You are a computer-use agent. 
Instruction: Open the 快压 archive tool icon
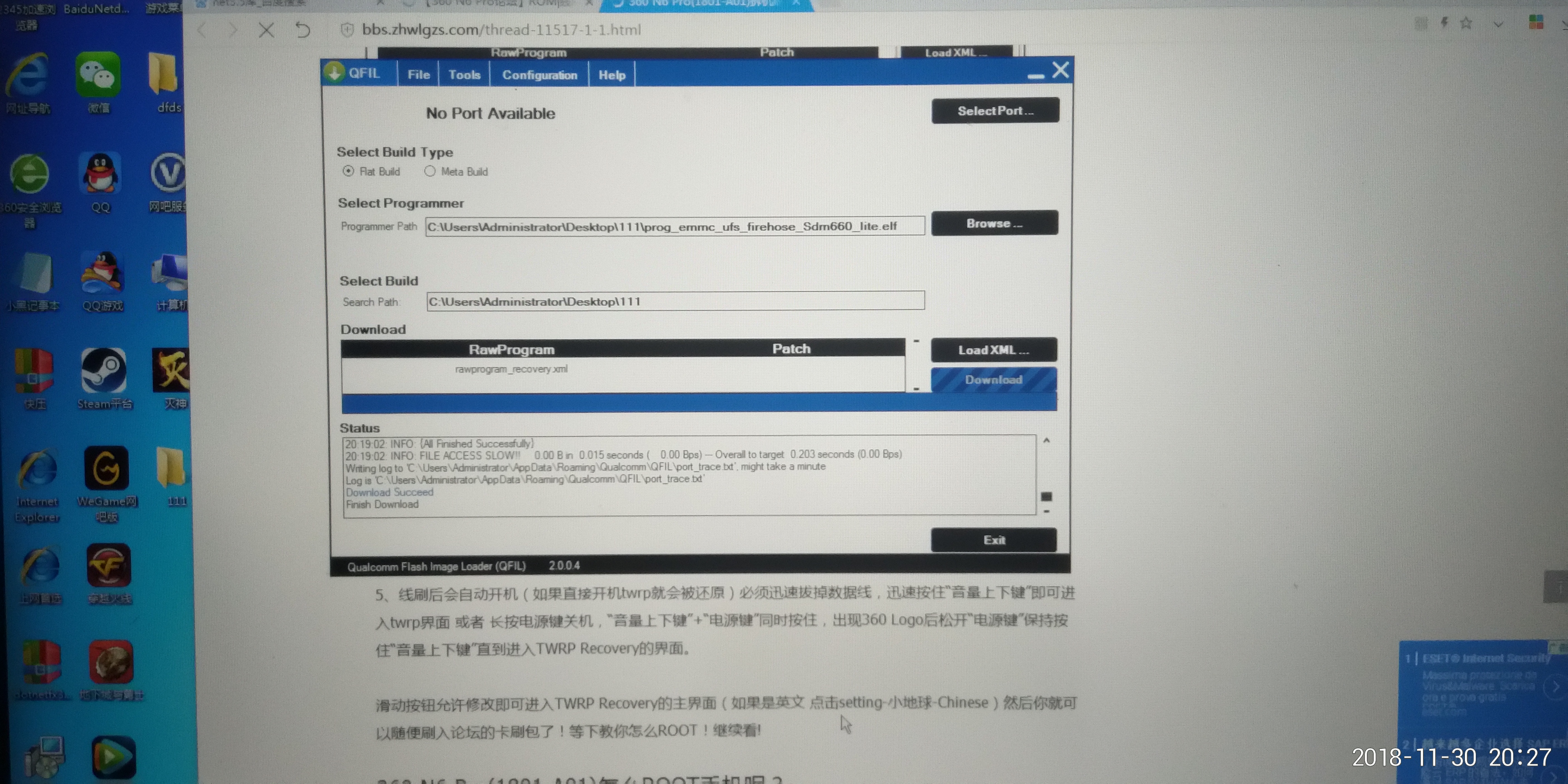(34, 379)
